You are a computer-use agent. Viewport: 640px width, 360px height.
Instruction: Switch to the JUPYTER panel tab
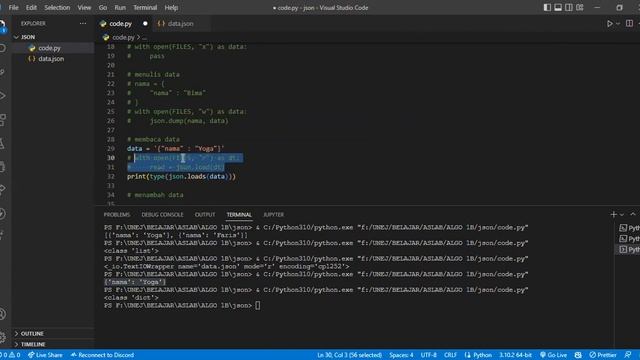click(x=273, y=215)
